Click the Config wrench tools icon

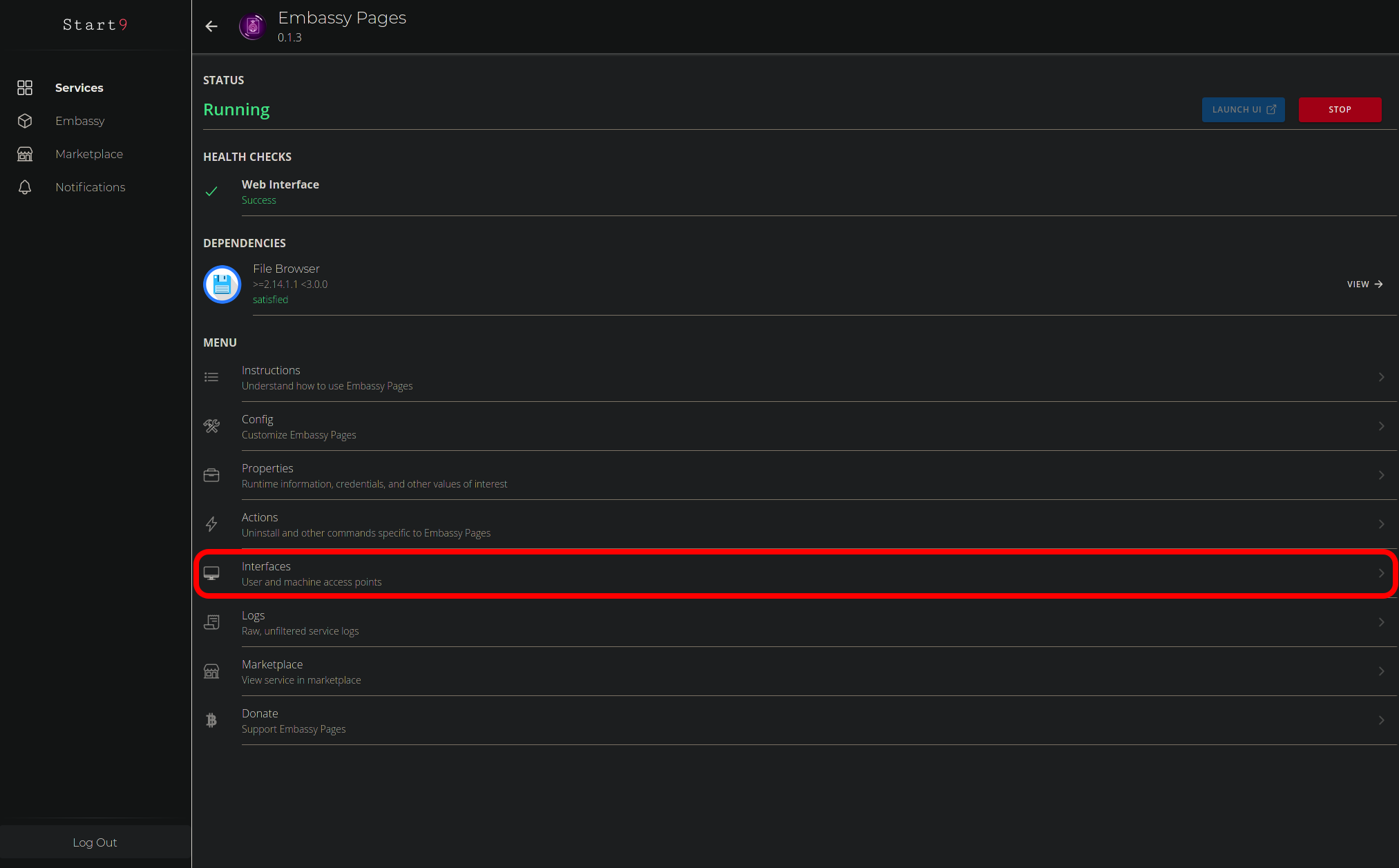click(x=211, y=426)
